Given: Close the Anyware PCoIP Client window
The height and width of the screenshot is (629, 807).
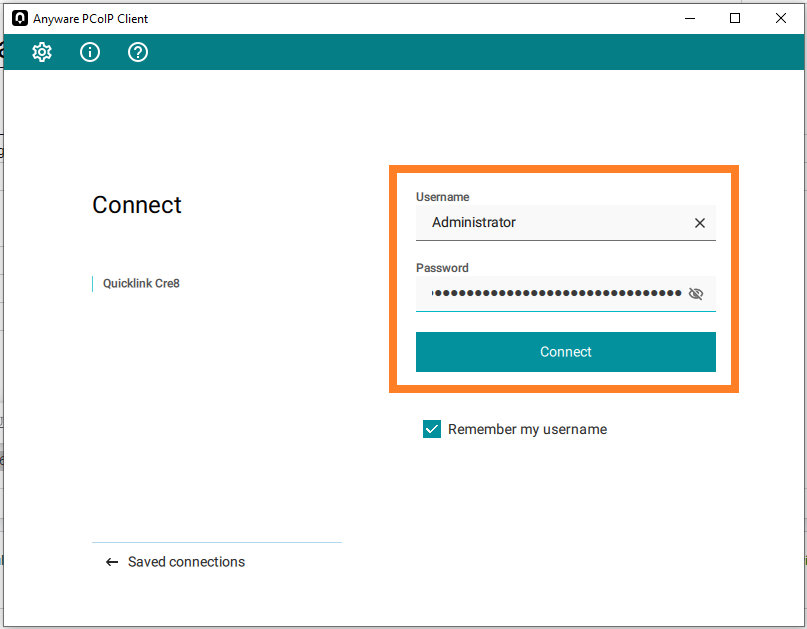Looking at the screenshot, I should point(781,19).
